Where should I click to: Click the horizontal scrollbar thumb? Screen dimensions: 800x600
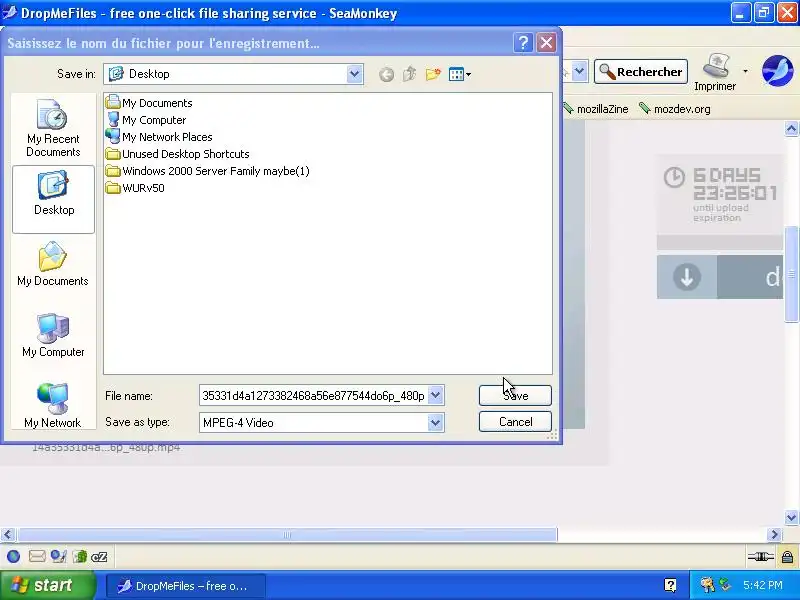coord(287,535)
